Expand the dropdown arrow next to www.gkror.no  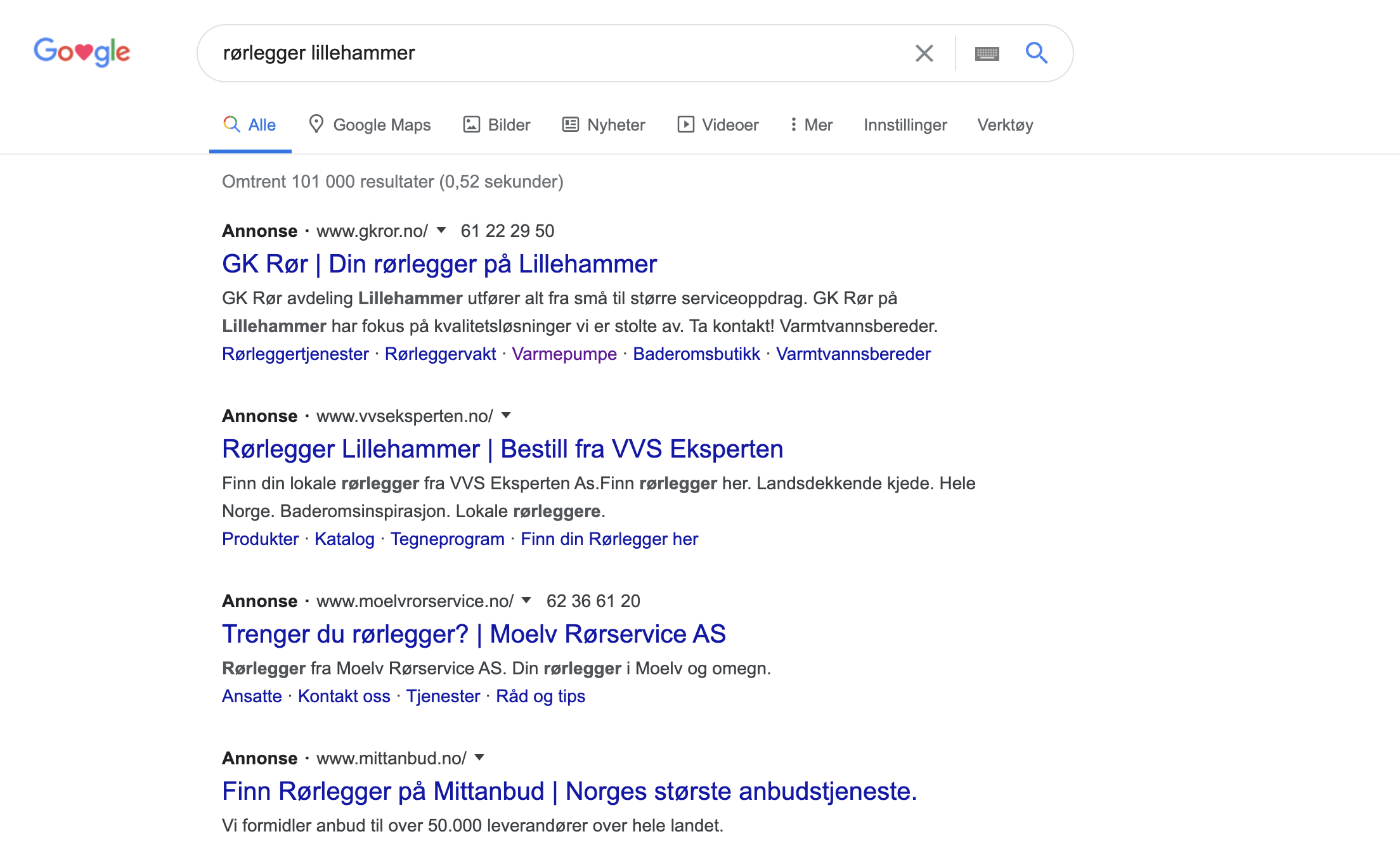click(x=441, y=230)
